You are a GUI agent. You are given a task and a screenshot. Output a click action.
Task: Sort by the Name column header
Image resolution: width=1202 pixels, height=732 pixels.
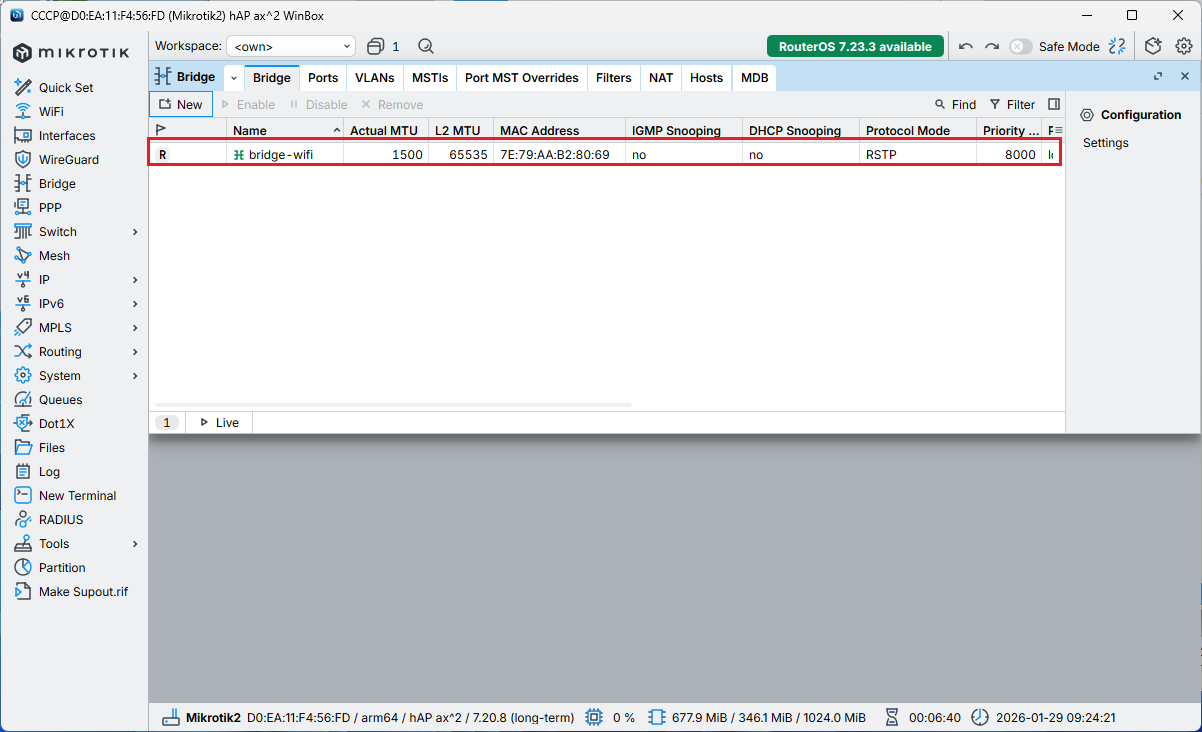[x=285, y=130]
